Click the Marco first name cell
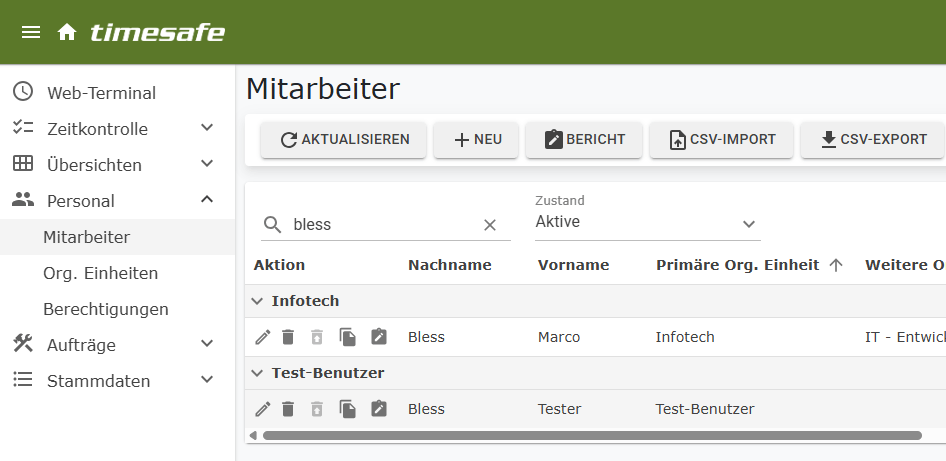Screen dimensions: 946x461 pos(559,337)
